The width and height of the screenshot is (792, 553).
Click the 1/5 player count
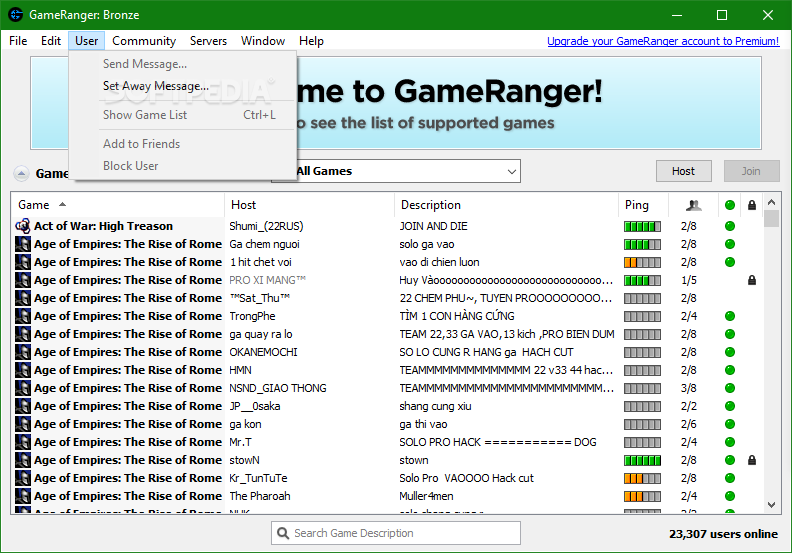click(688, 280)
